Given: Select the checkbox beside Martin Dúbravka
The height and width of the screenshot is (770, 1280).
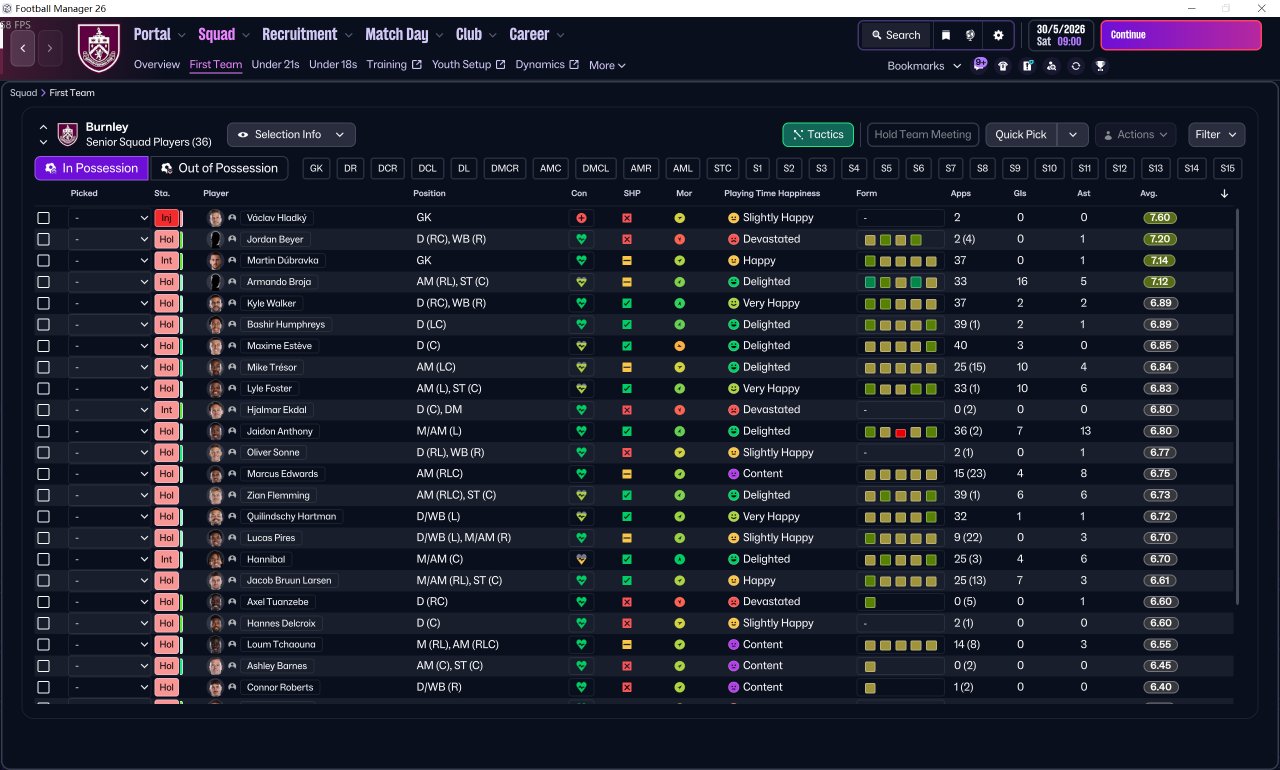Looking at the screenshot, I should pos(43,260).
